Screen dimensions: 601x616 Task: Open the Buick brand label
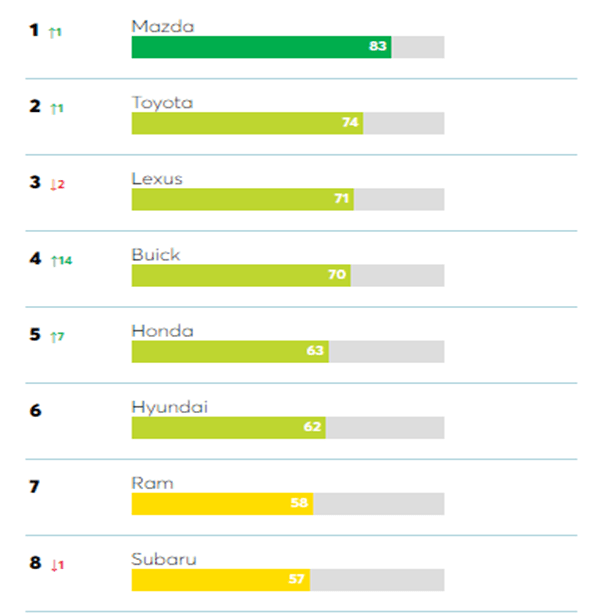(x=156, y=254)
